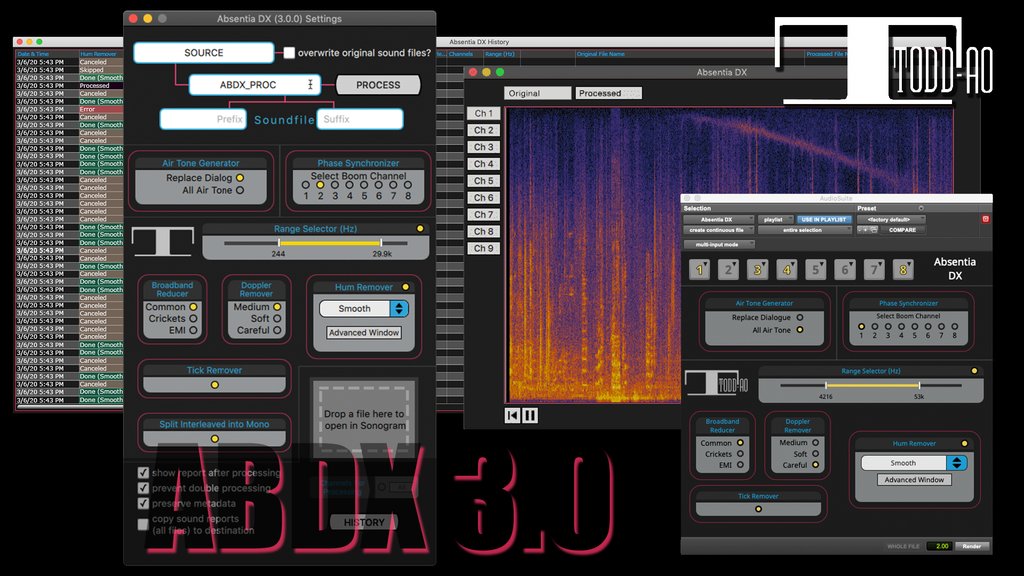
Task: Toggle Split Interleaved into Mono
Action: (214, 438)
